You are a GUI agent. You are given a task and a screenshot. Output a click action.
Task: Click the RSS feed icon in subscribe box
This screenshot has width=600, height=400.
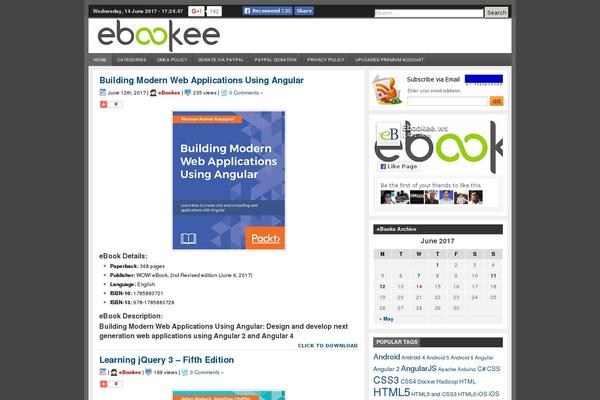pos(387,90)
